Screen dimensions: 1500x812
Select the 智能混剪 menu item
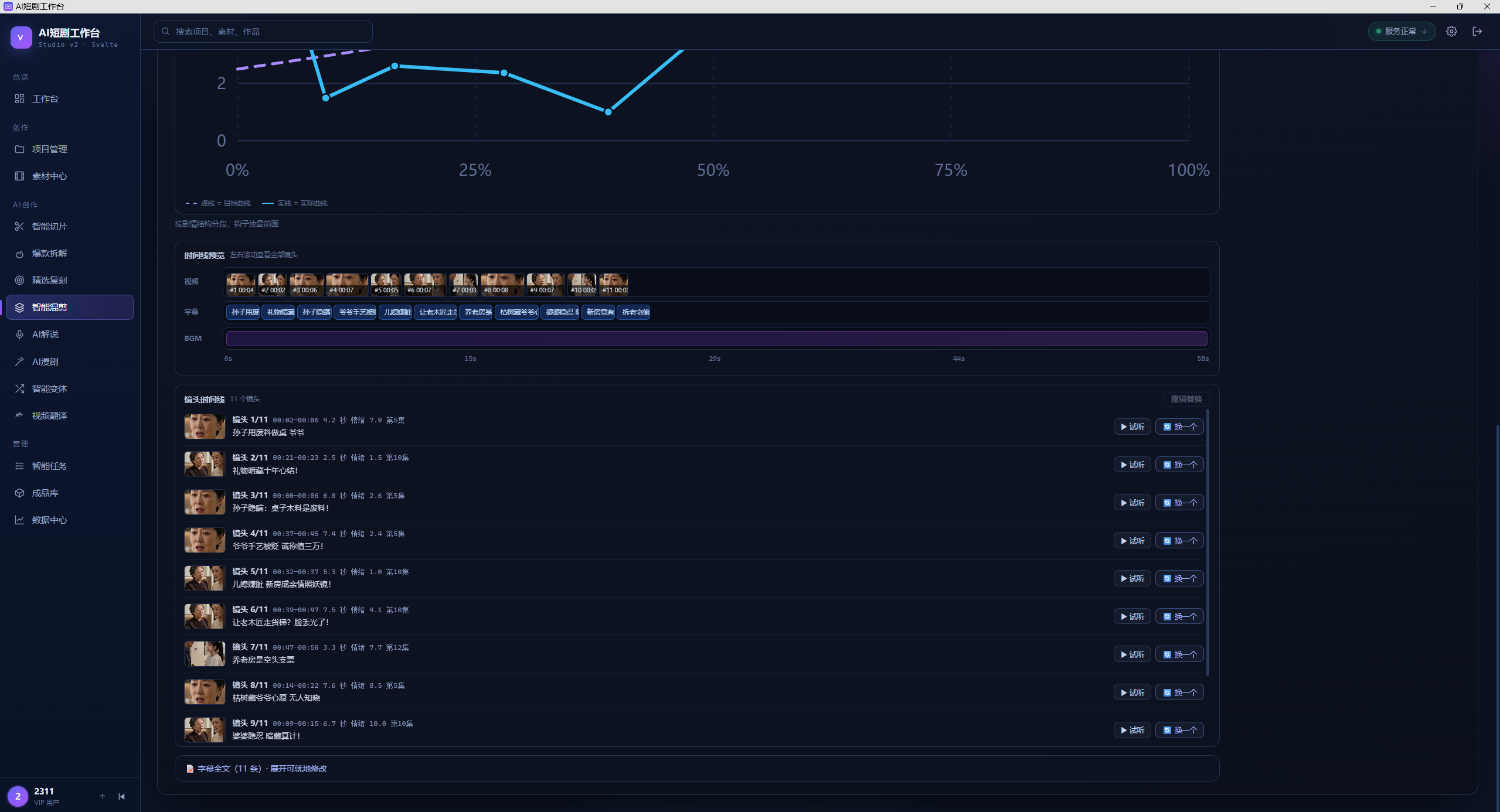(70, 307)
